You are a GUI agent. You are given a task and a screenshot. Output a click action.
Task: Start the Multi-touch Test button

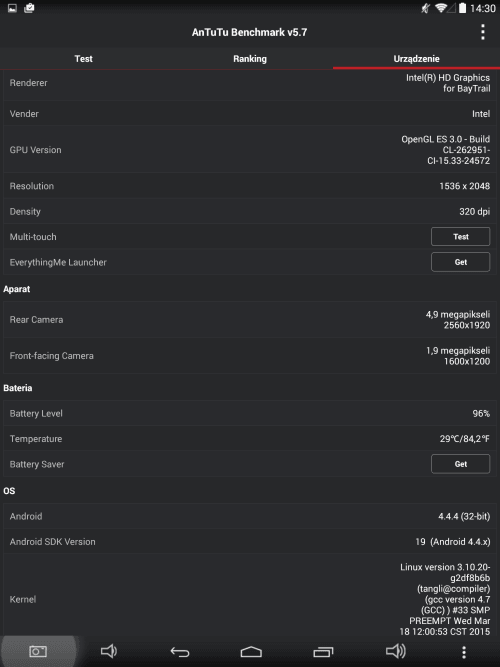coord(460,237)
